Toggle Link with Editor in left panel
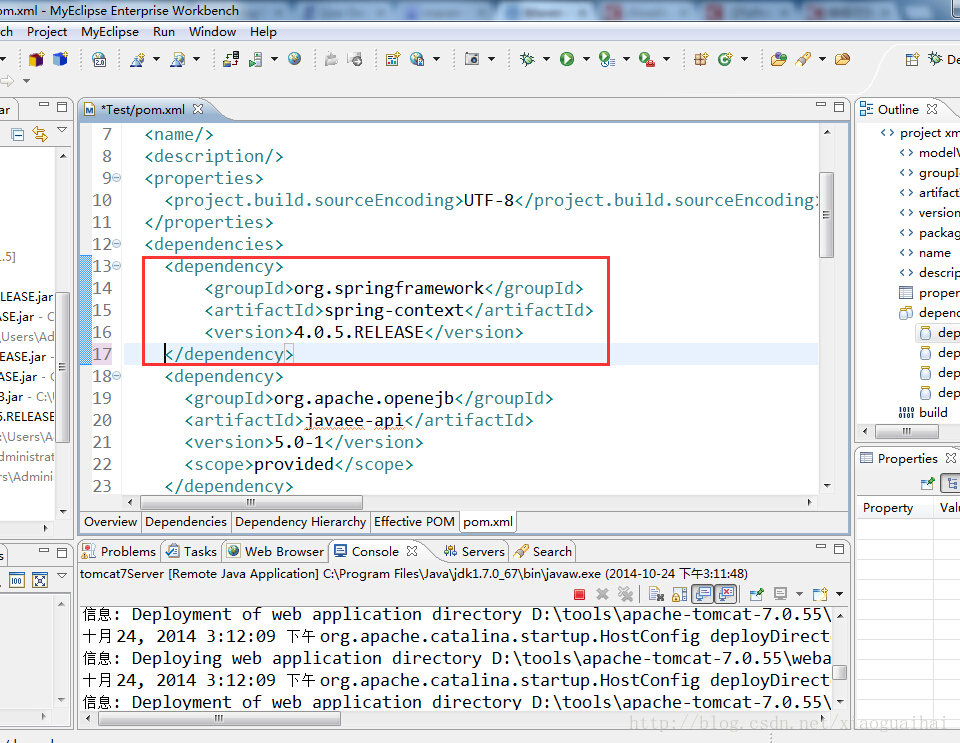Screen dimensions: 960x743 [x=40, y=134]
